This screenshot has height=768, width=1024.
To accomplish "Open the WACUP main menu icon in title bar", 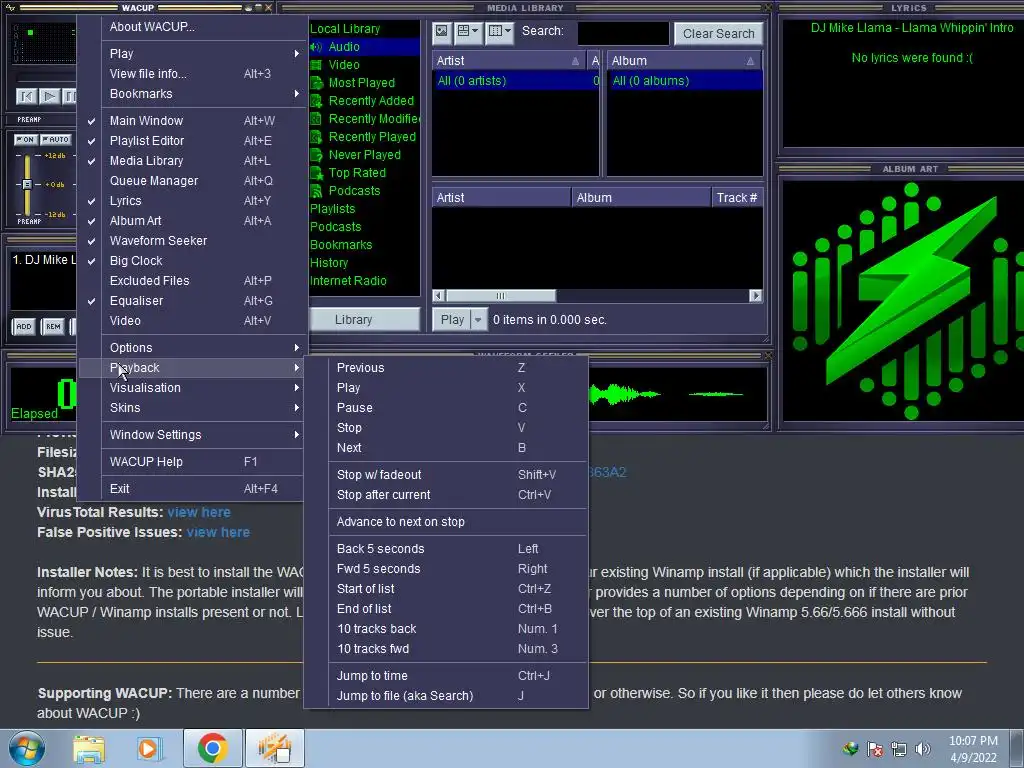I will [10, 7].
